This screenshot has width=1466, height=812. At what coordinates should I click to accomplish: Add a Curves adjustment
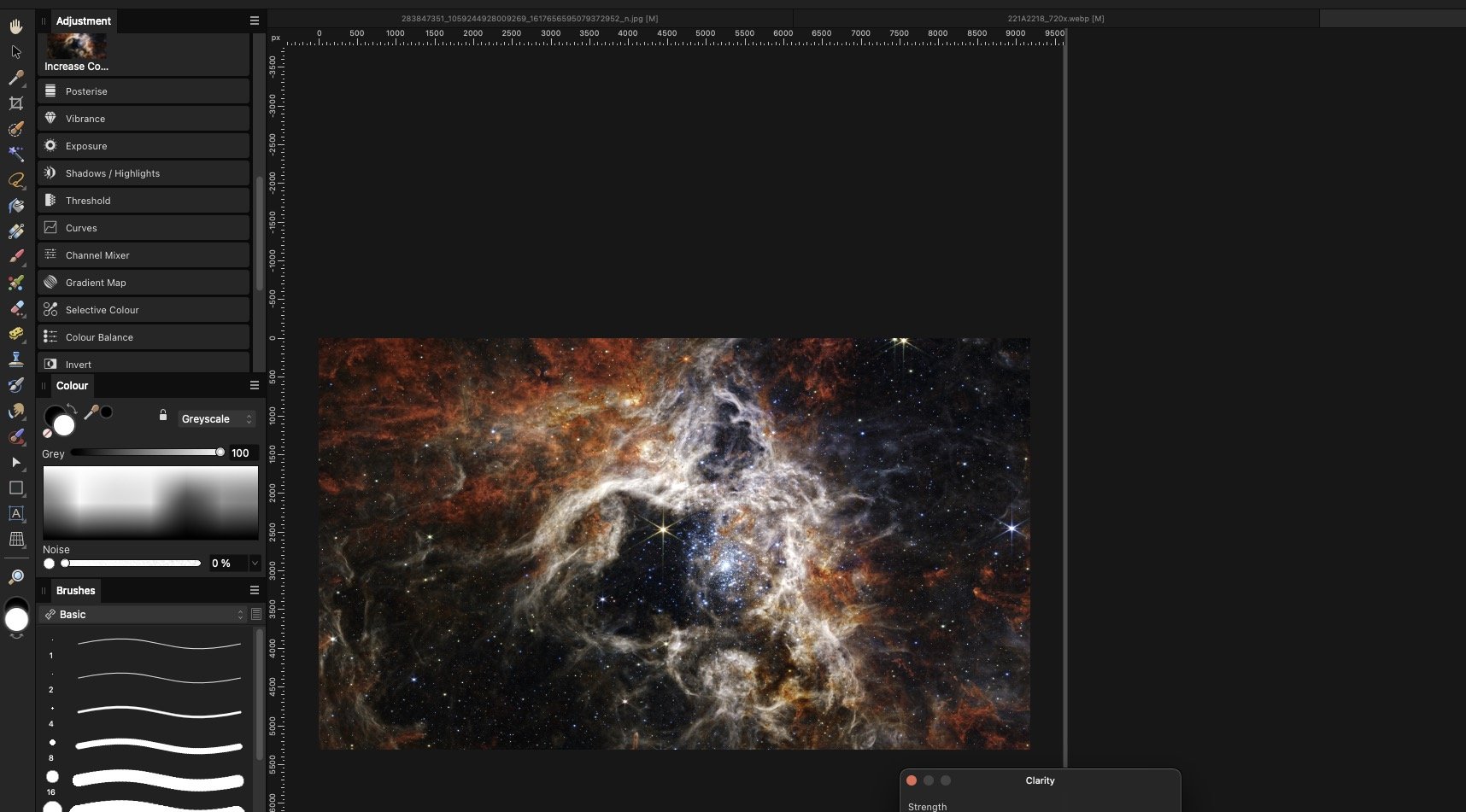[x=144, y=228]
